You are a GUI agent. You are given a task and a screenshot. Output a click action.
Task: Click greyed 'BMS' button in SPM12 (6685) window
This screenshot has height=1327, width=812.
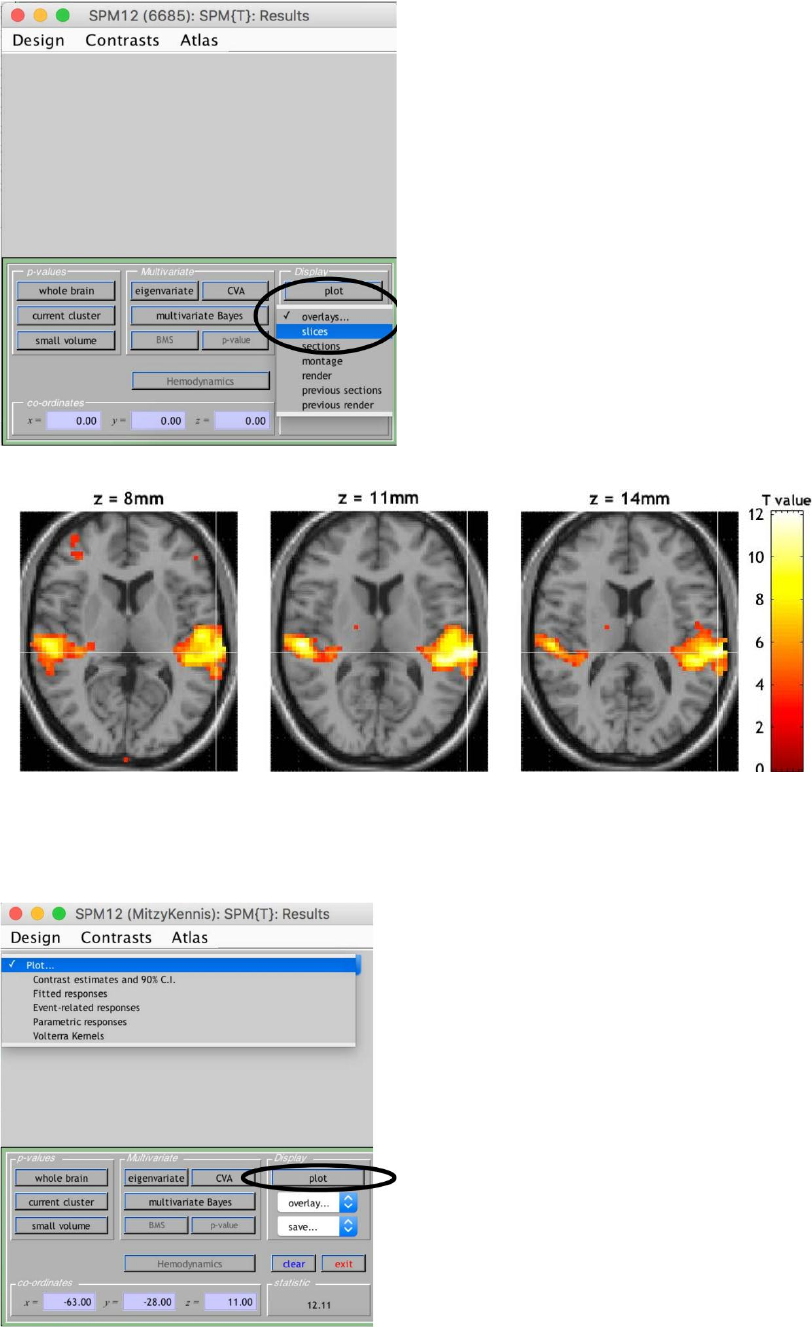164,341
